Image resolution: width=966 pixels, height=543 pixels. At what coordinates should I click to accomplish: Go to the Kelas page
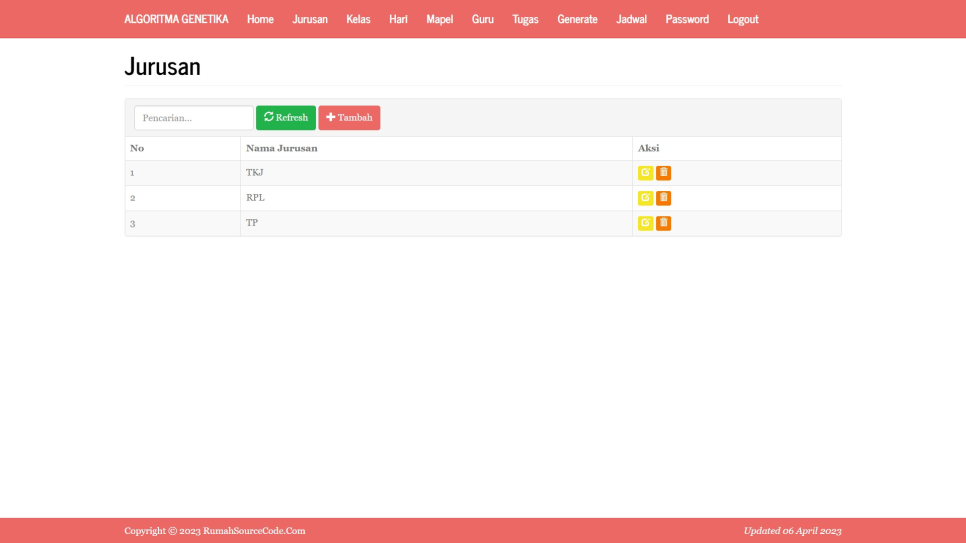358,19
